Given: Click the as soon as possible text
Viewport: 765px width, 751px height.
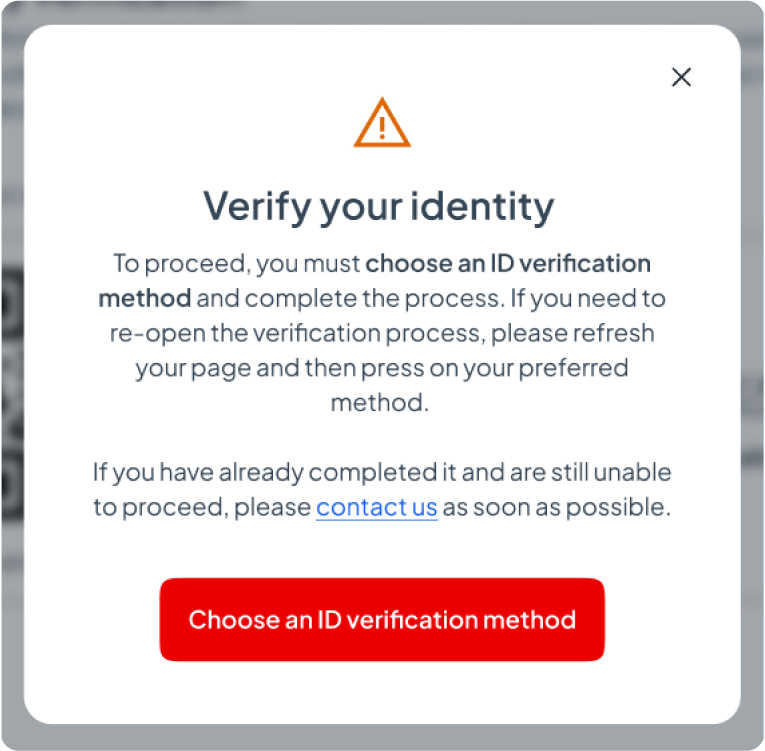Looking at the screenshot, I should tap(557, 507).
